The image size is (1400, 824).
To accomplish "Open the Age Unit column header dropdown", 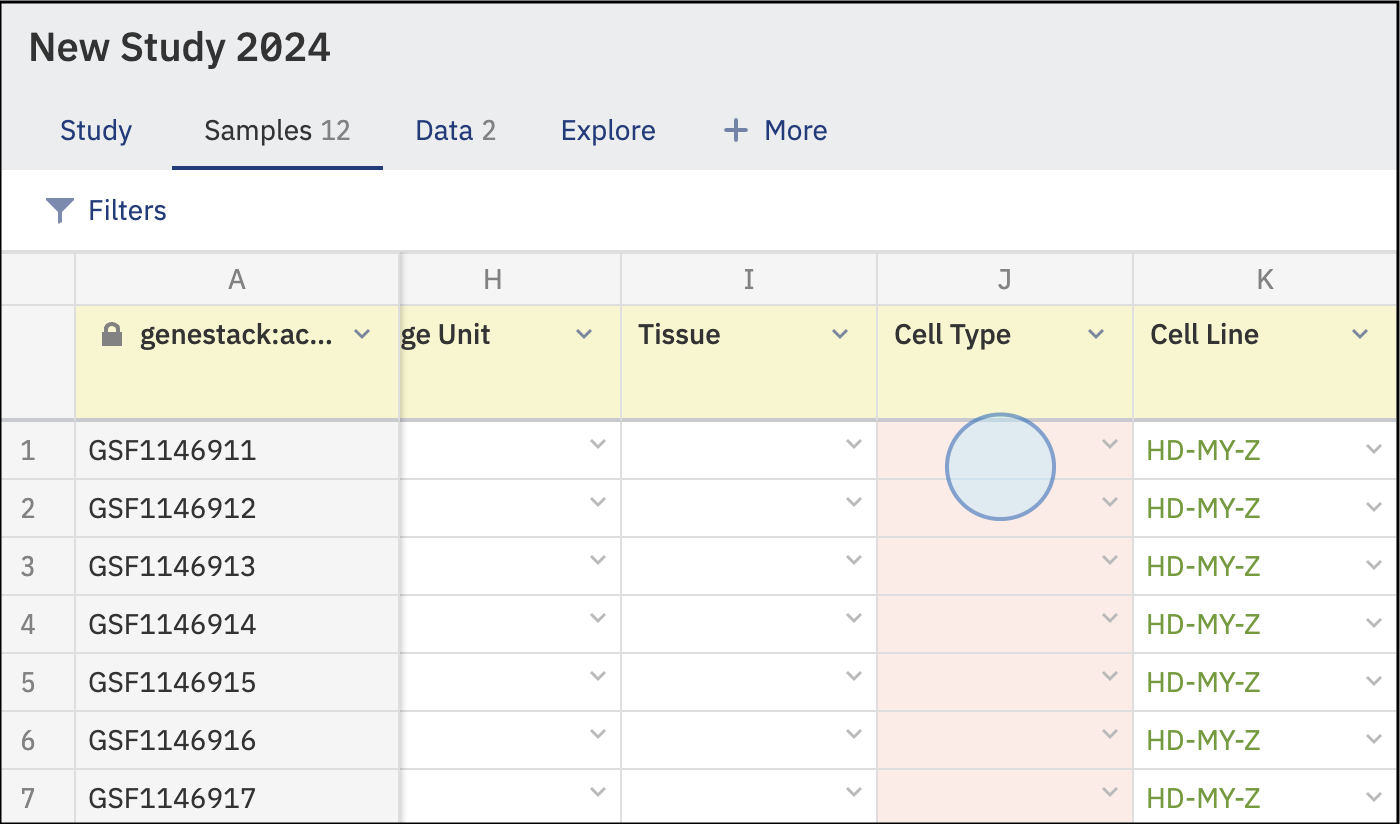I will [585, 334].
